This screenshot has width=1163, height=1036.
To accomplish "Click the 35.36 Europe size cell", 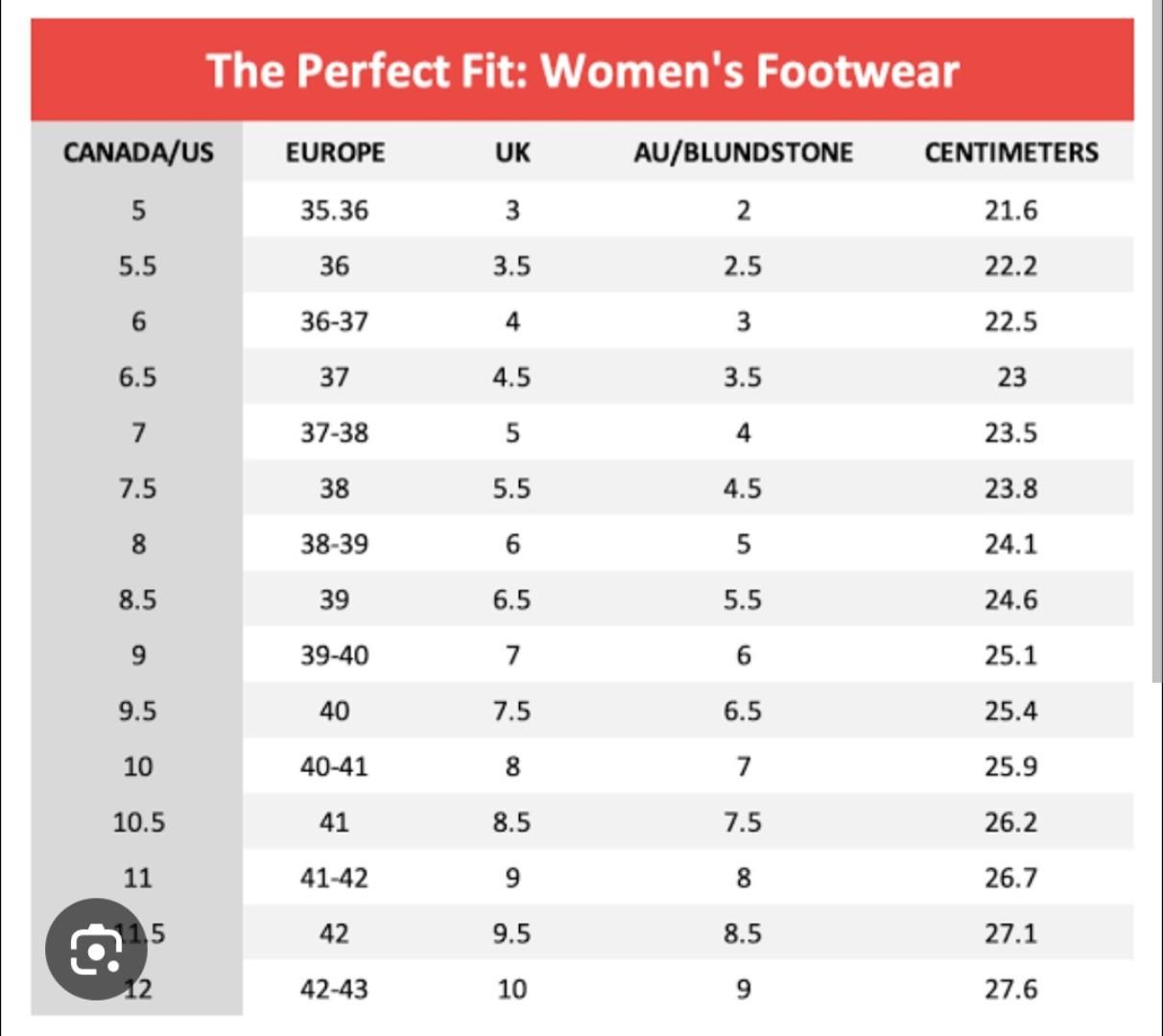I will pos(334,210).
